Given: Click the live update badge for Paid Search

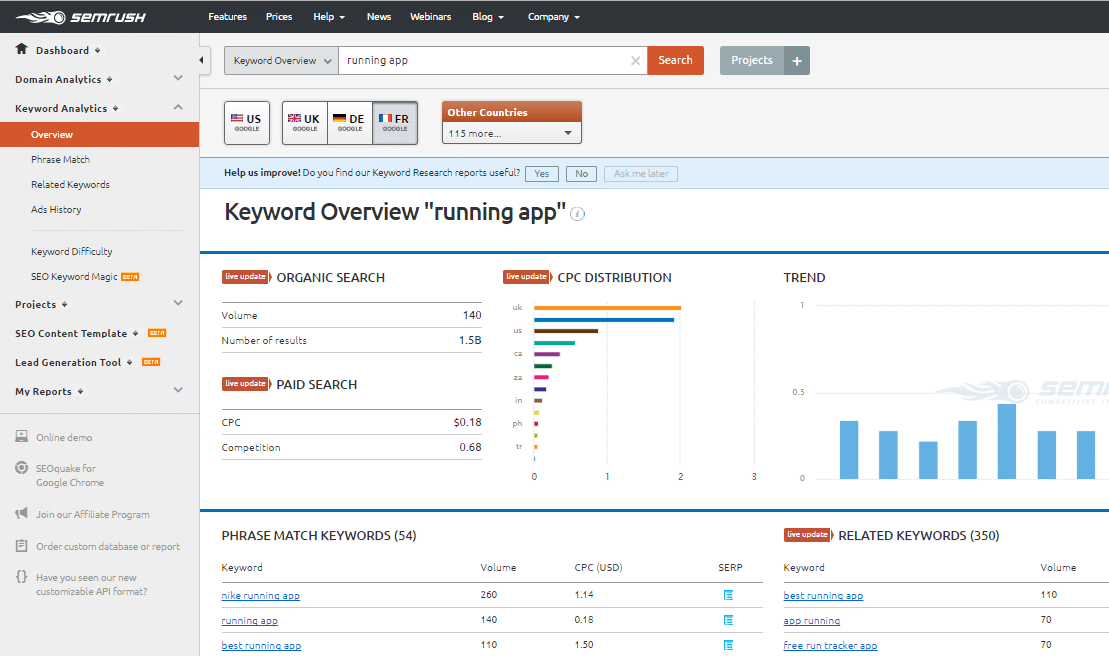Looking at the screenshot, I should pos(247,383).
